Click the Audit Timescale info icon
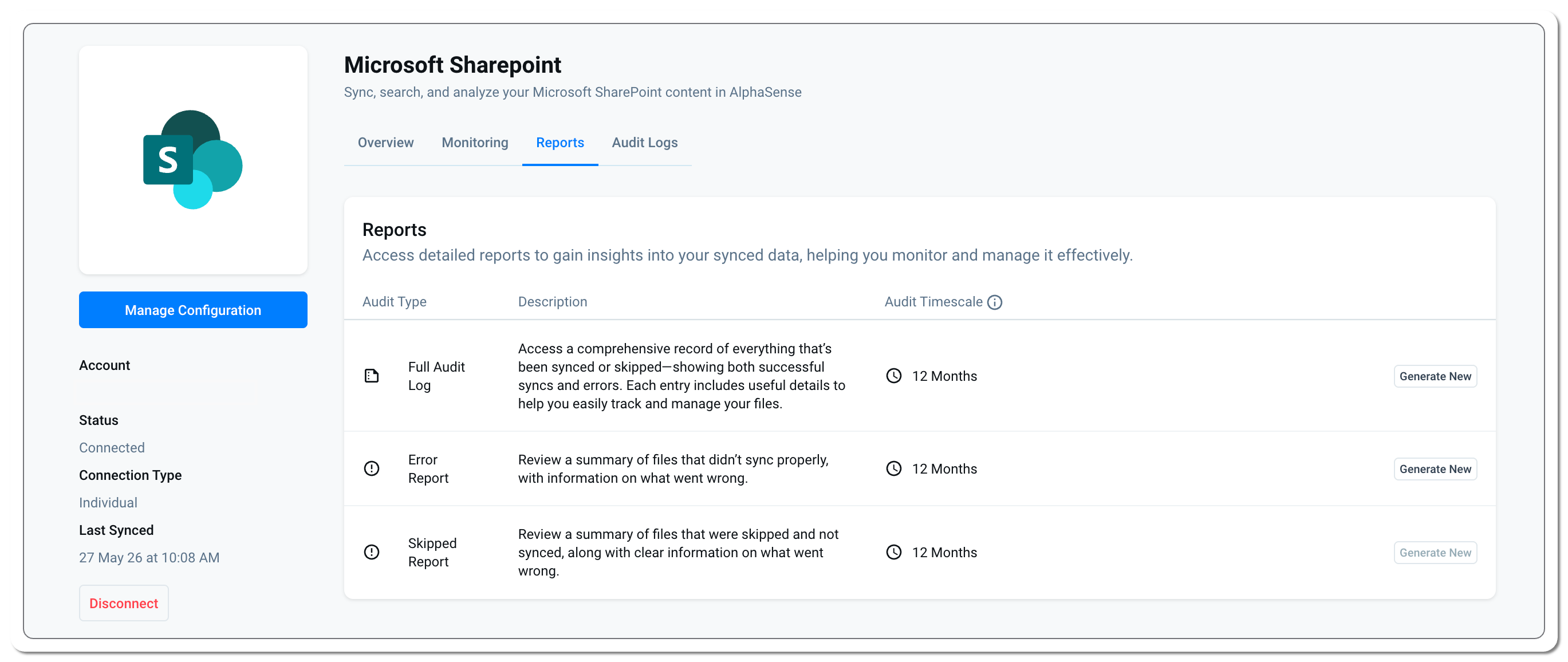This screenshot has height=662, width=1568. pos(995,302)
